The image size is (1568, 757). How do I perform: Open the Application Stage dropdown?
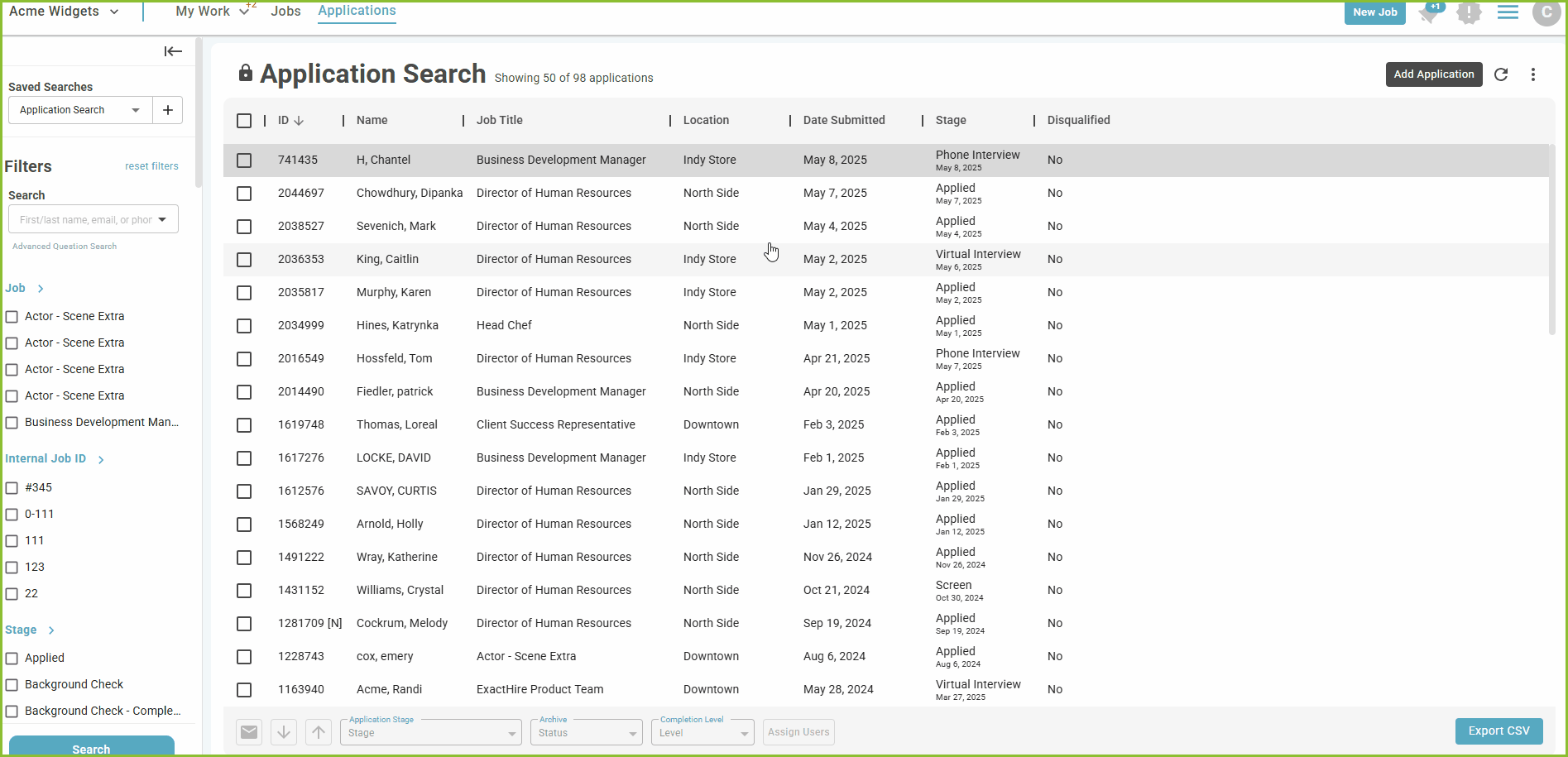tap(430, 732)
